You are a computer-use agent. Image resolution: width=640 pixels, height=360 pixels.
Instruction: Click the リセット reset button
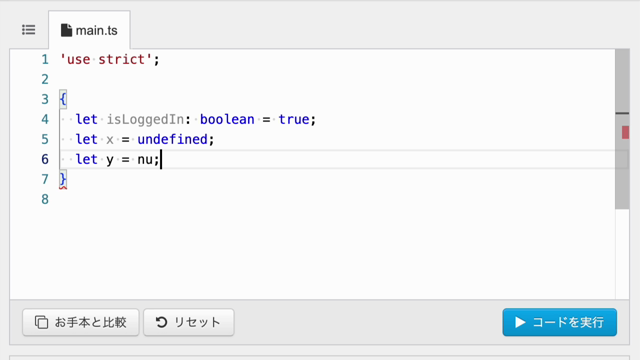[x=189, y=322]
